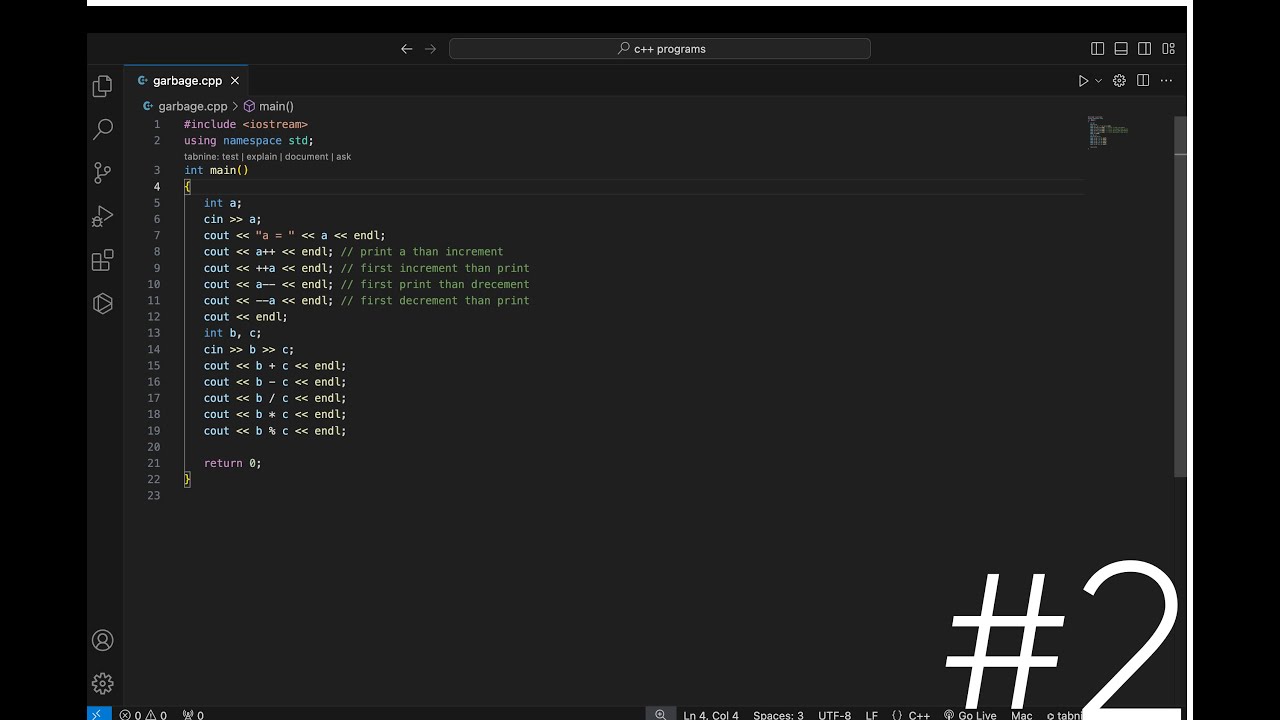This screenshot has width=1280, height=720.
Task: Open the run dropdown arrow beside play
Action: (x=1098, y=81)
